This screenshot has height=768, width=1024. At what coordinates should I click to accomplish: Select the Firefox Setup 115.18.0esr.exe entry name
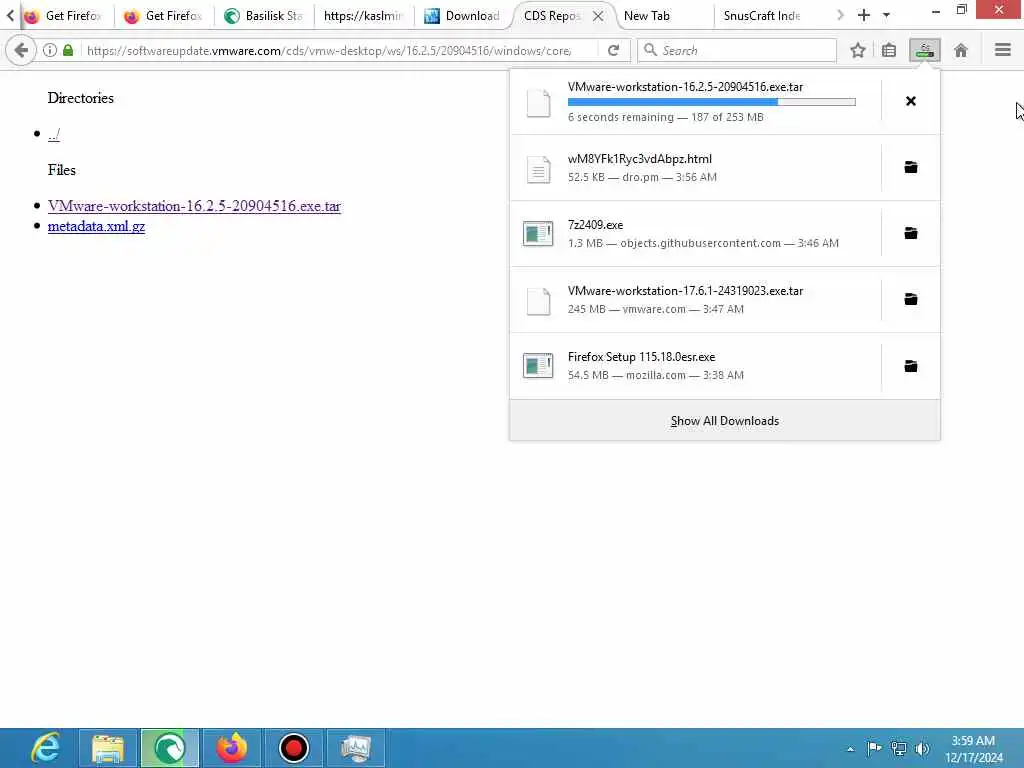point(641,357)
